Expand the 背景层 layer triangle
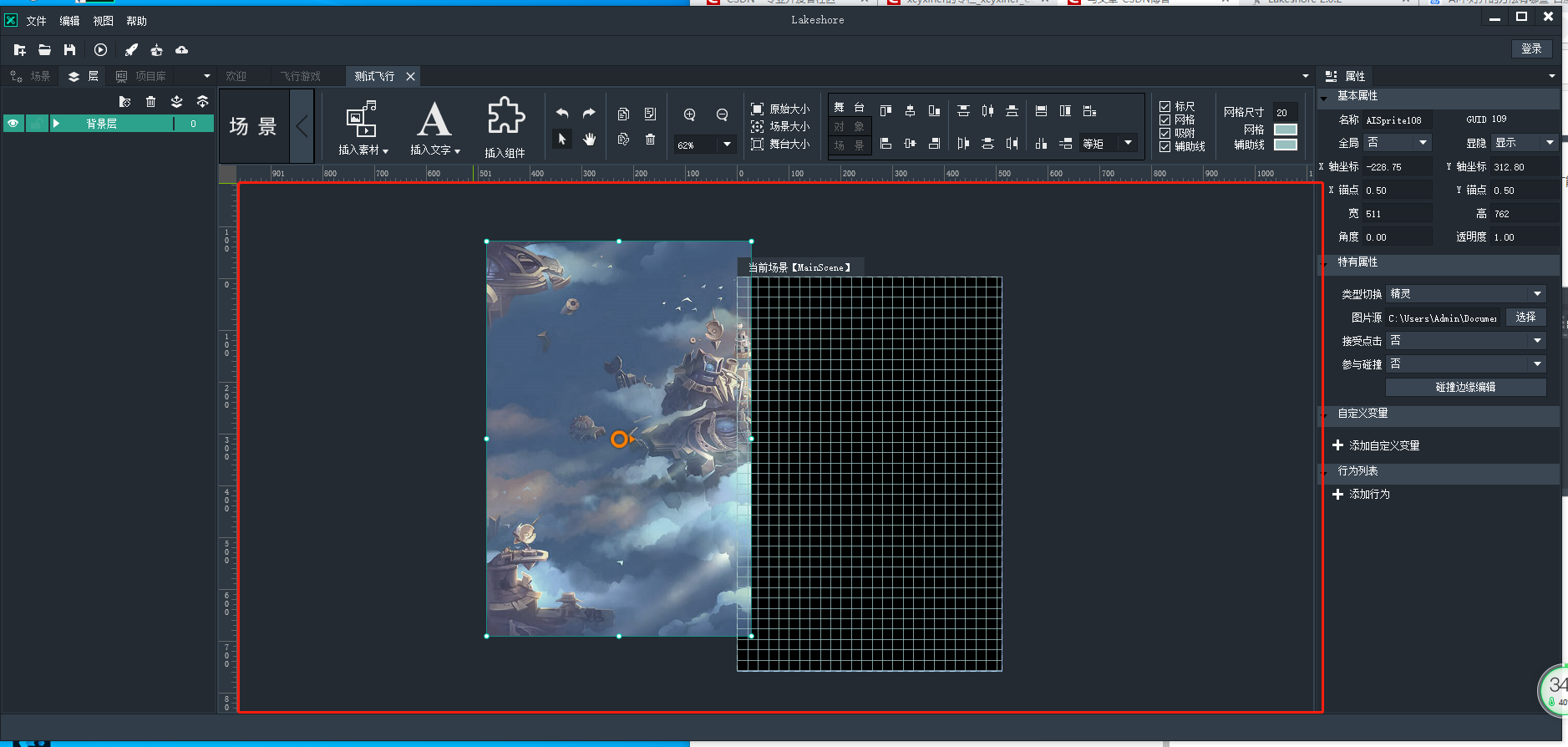 coord(57,124)
